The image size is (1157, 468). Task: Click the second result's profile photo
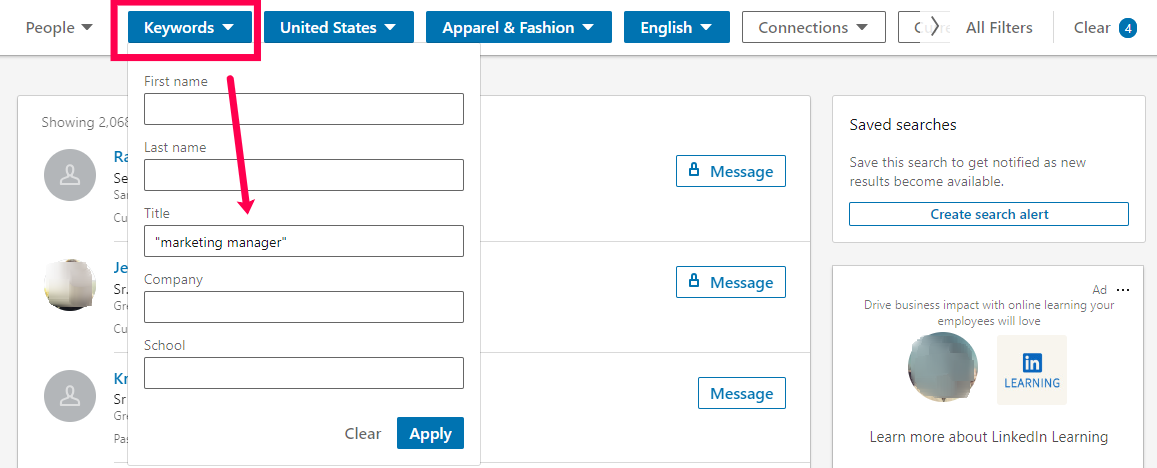[70, 284]
